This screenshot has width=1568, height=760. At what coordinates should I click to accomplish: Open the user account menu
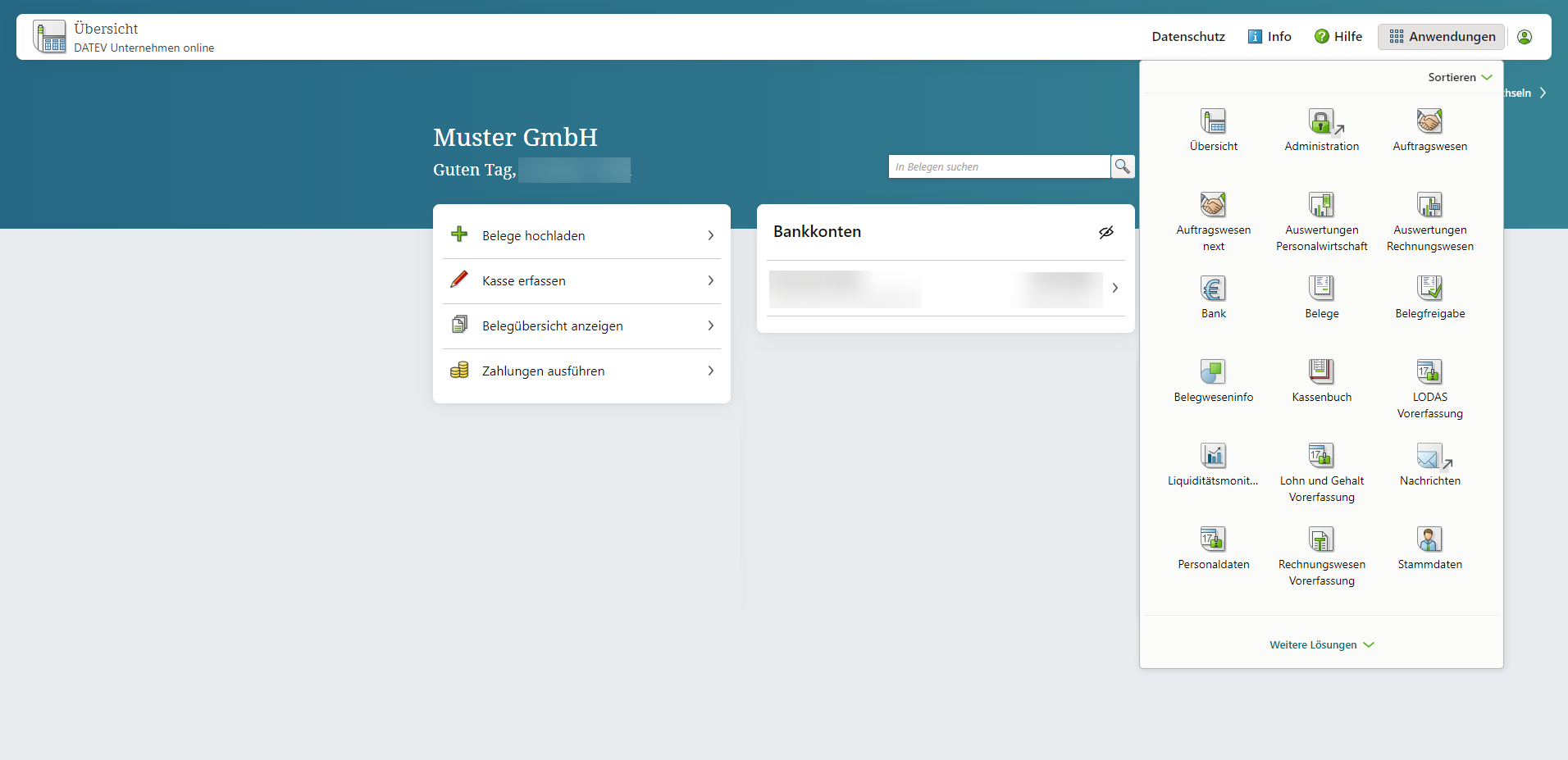click(1525, 36)
